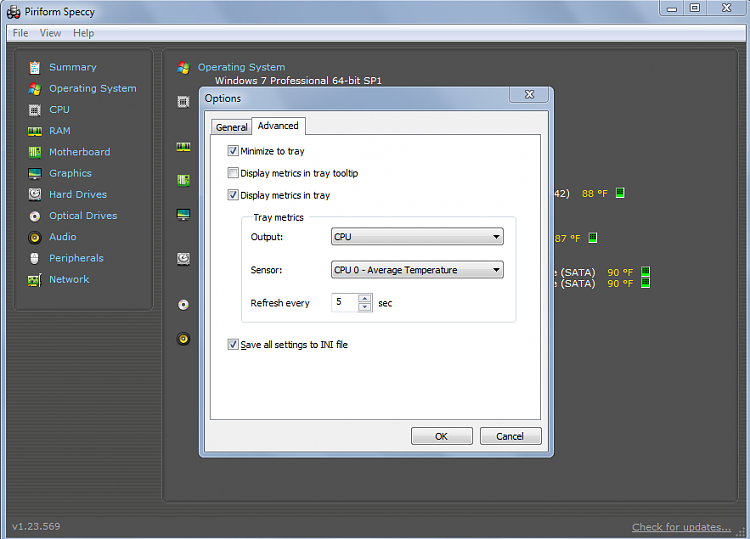Image resolution: width=750 pixels, height=539 pixels.
Task: Click the graphics monitor icon in summary panel
Action: point(183,214)
